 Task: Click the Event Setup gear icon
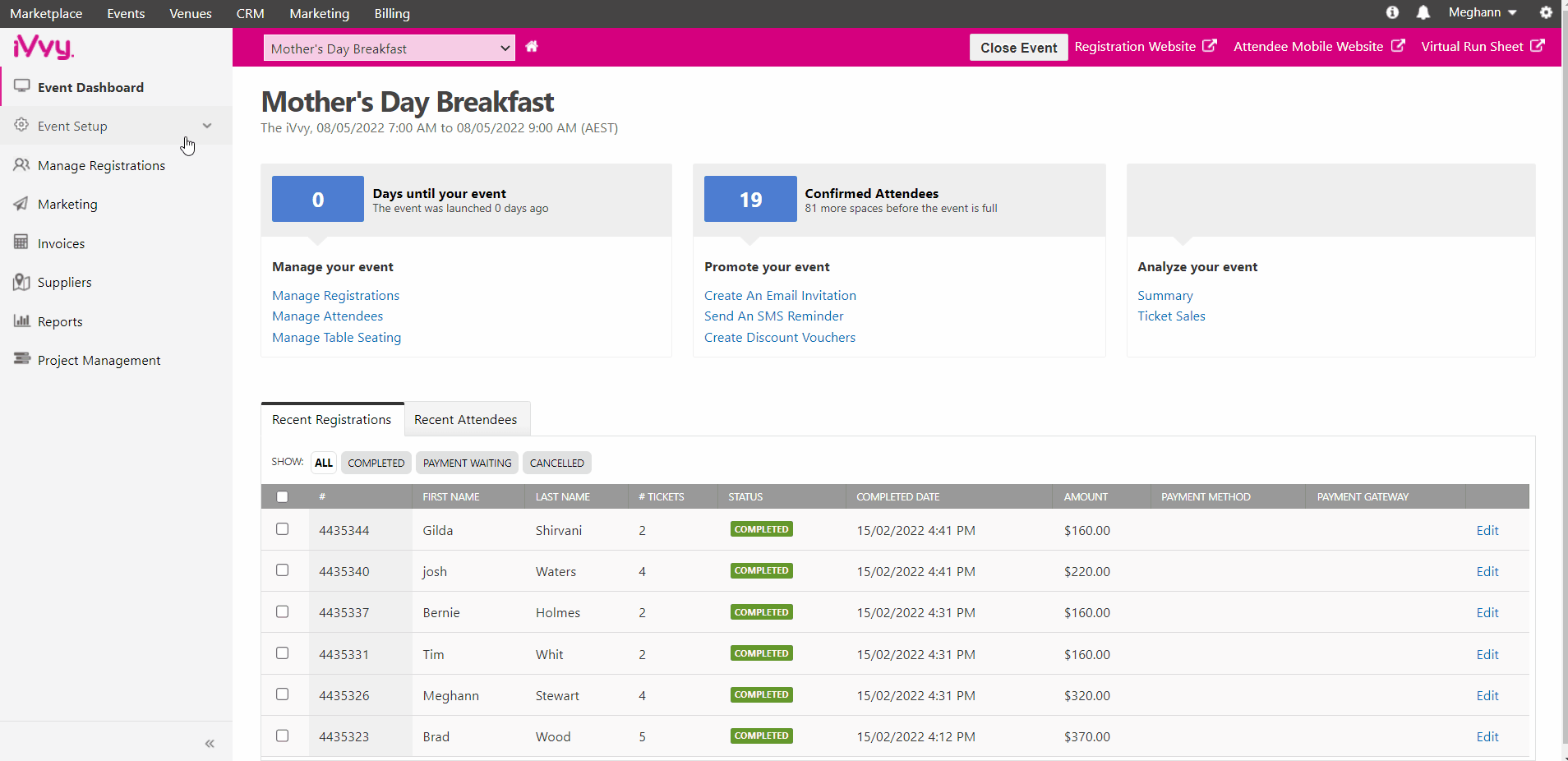pos(21,125)
